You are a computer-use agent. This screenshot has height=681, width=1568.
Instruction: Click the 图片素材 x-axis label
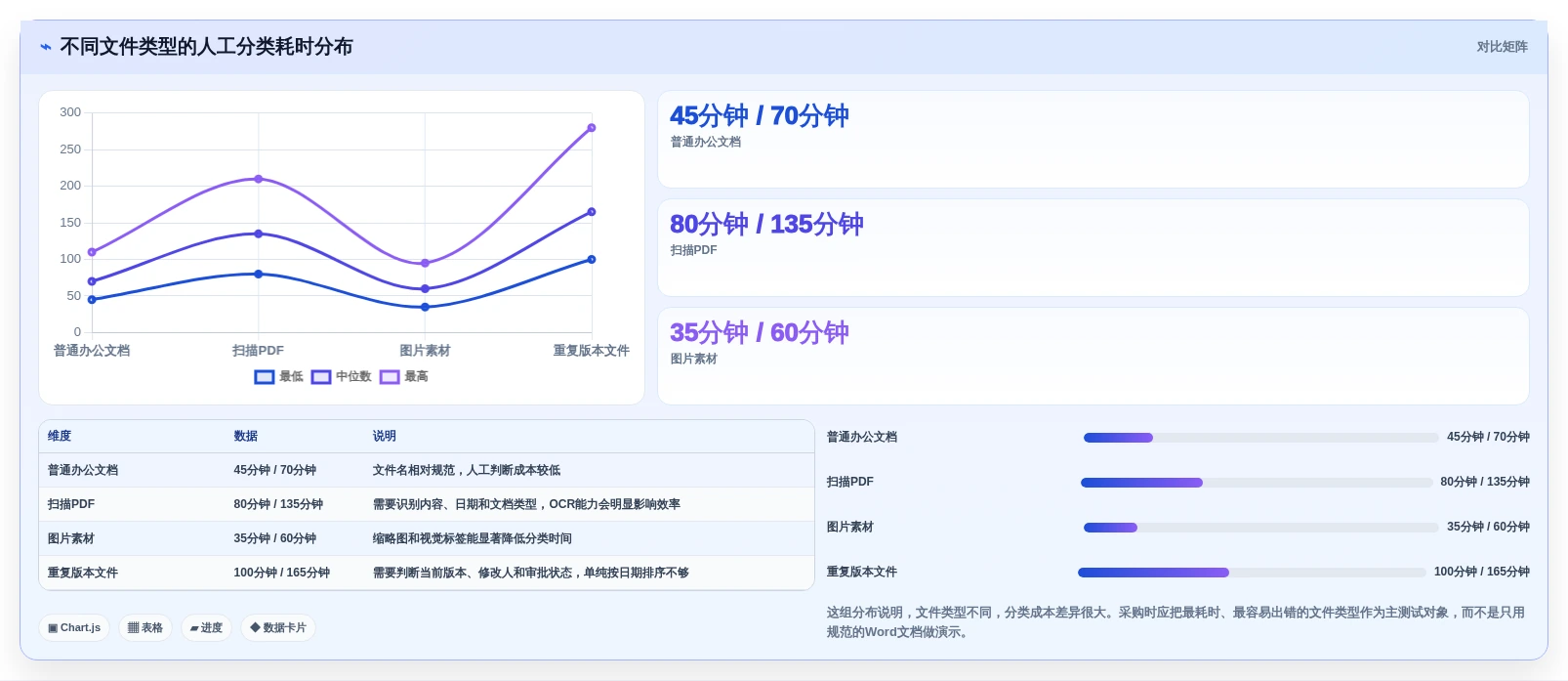click(x=425, y=351)
